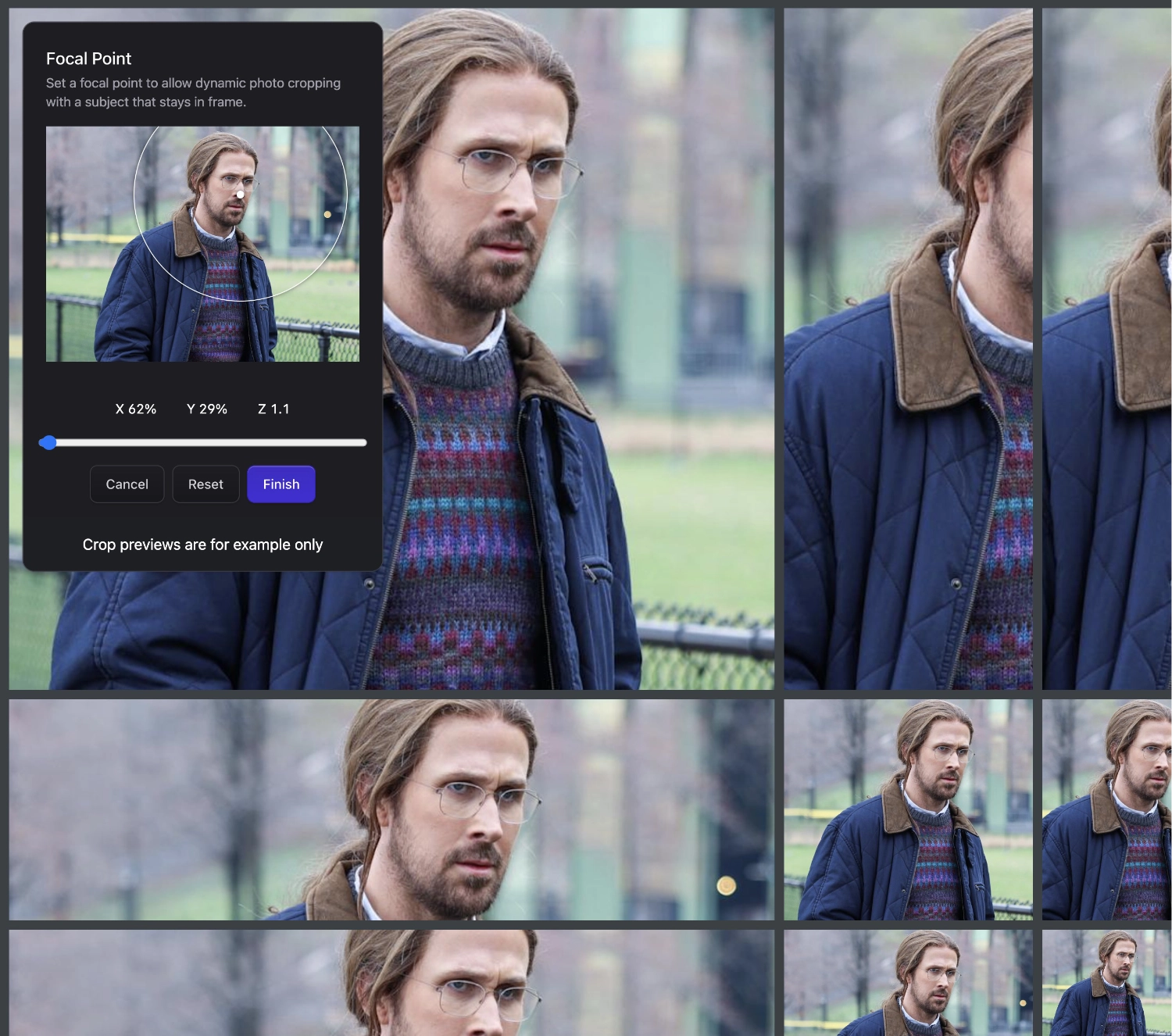Image resolution: width=1172 pixels, height=1036 pixels.
Task: Click the Y 29% coordinate value
Action: 206,409
